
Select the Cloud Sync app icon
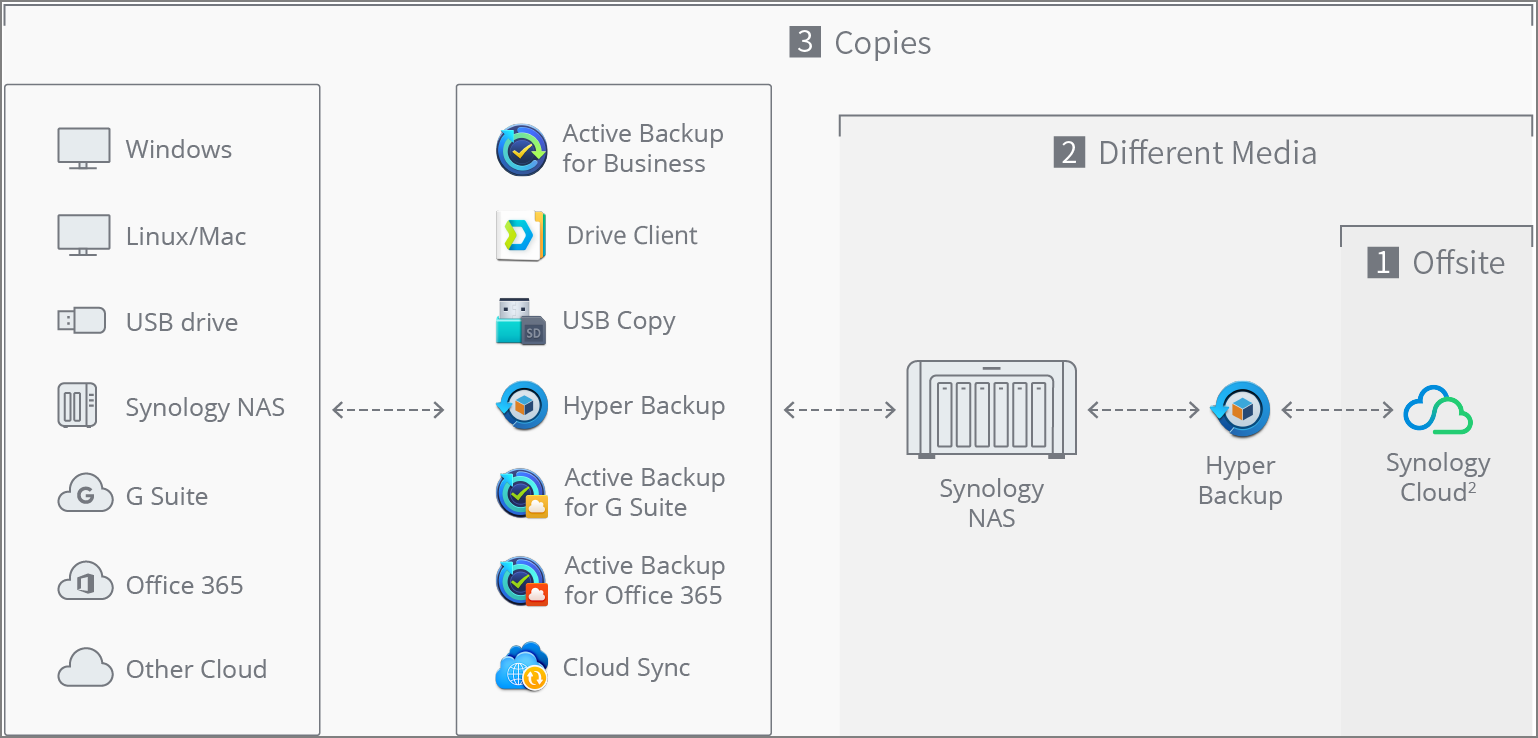[x=522, y=667]
